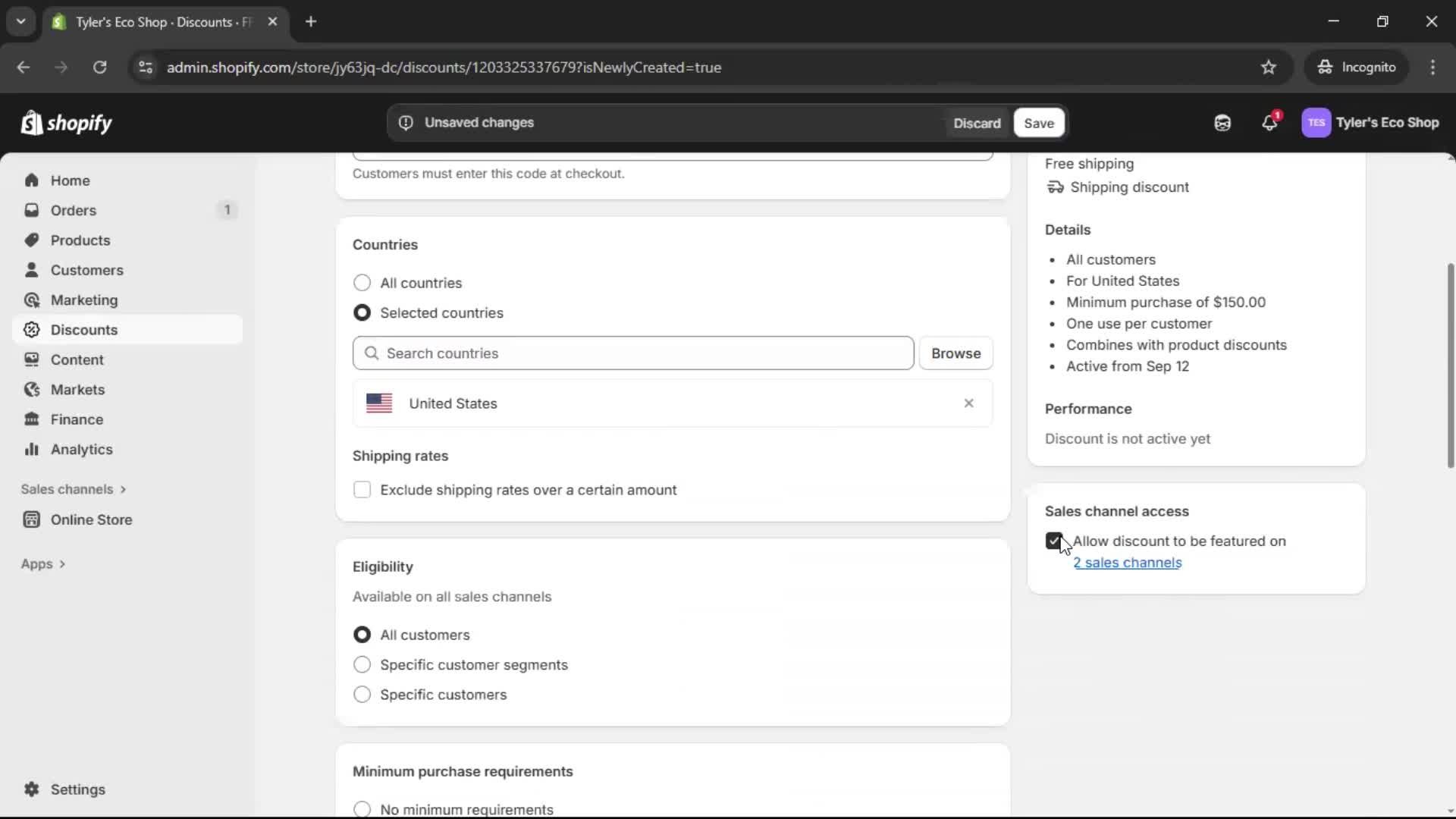1456x819 pixels.
Task: Open the notifications bell
Action: click(x=1270, y=122)
